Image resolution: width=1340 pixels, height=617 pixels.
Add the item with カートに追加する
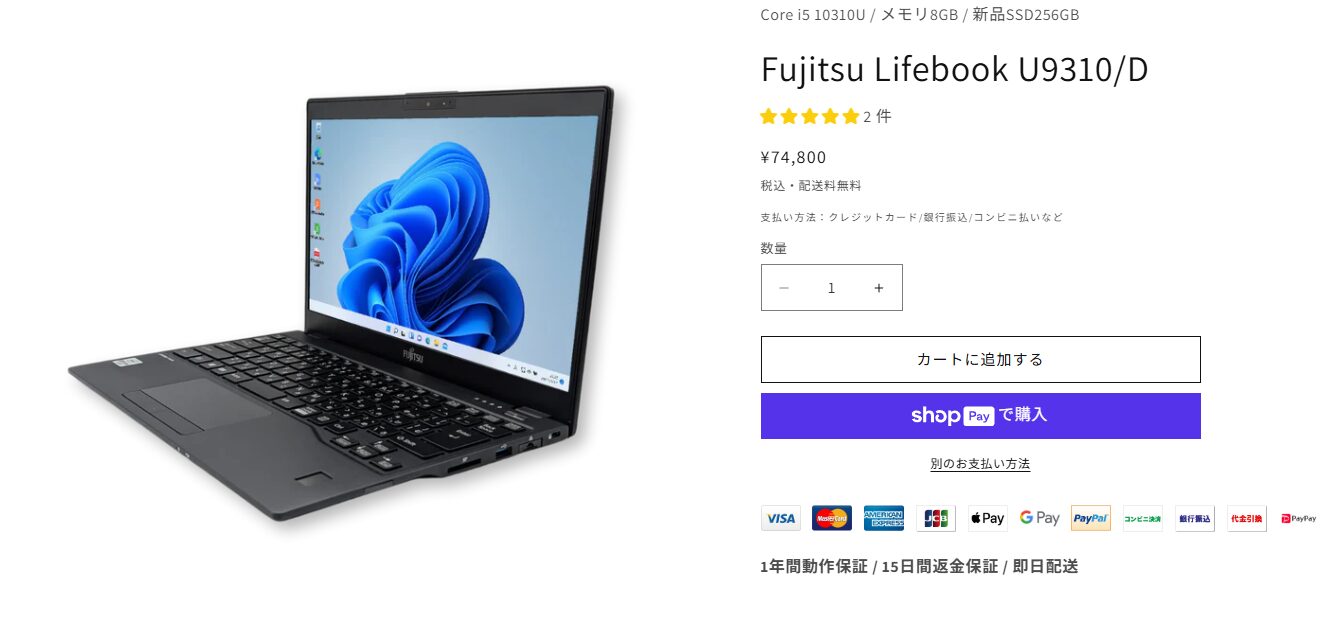(x=980, y=359)
